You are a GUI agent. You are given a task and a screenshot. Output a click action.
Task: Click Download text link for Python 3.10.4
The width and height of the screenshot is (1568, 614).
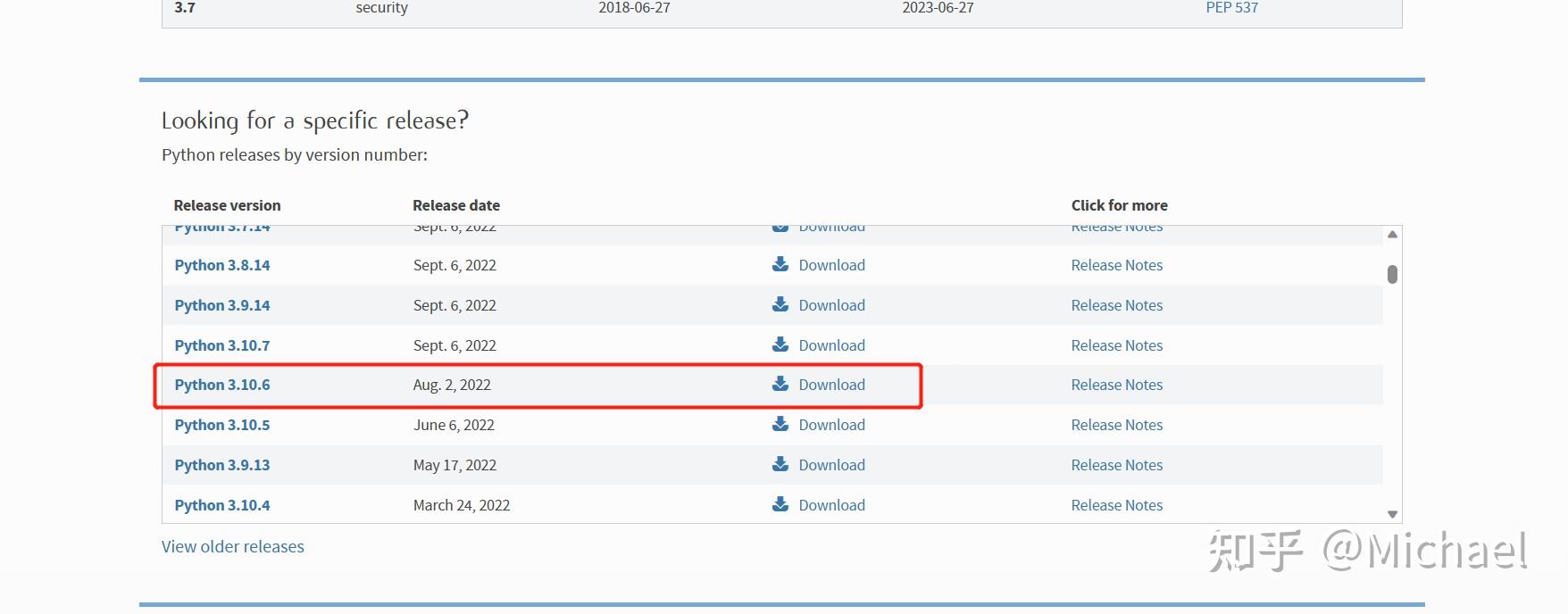point(832,505)
